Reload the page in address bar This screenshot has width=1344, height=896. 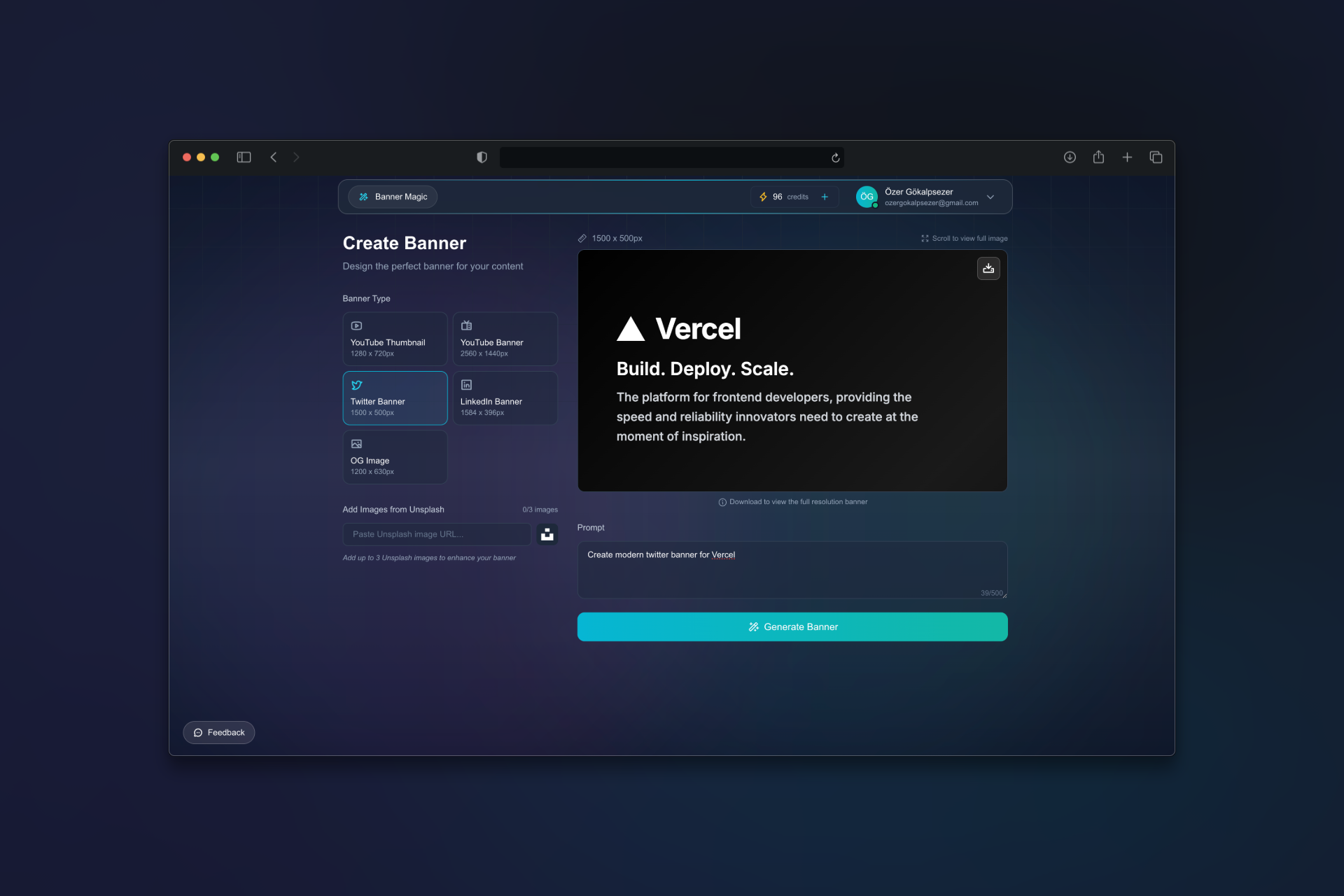click(835, 158)
